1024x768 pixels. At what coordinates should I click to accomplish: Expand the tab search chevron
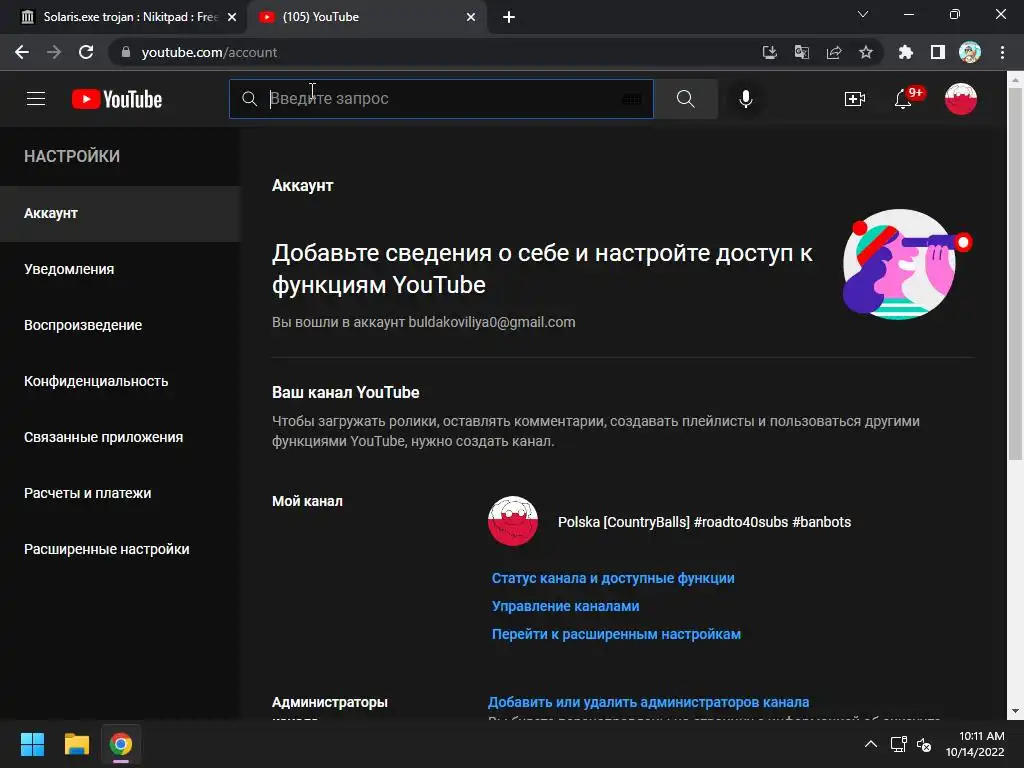pos(863,14)
